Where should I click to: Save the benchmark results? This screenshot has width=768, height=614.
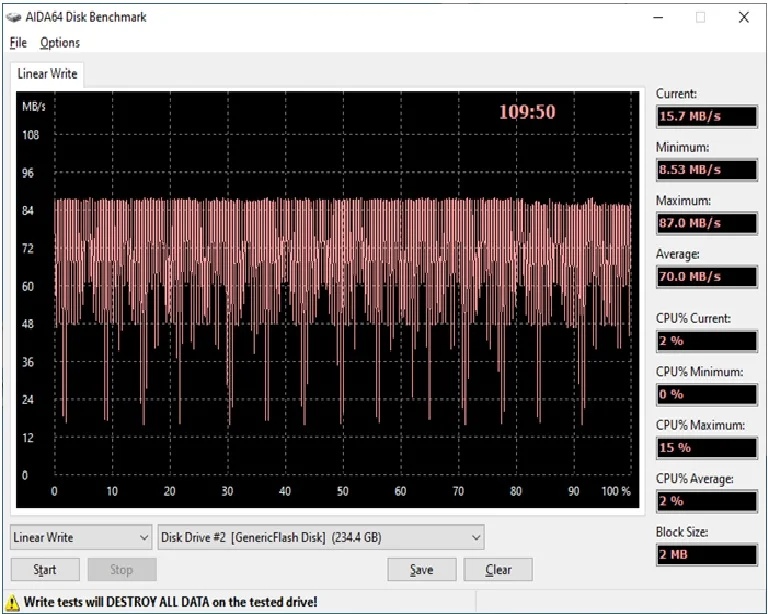[422, 569]
